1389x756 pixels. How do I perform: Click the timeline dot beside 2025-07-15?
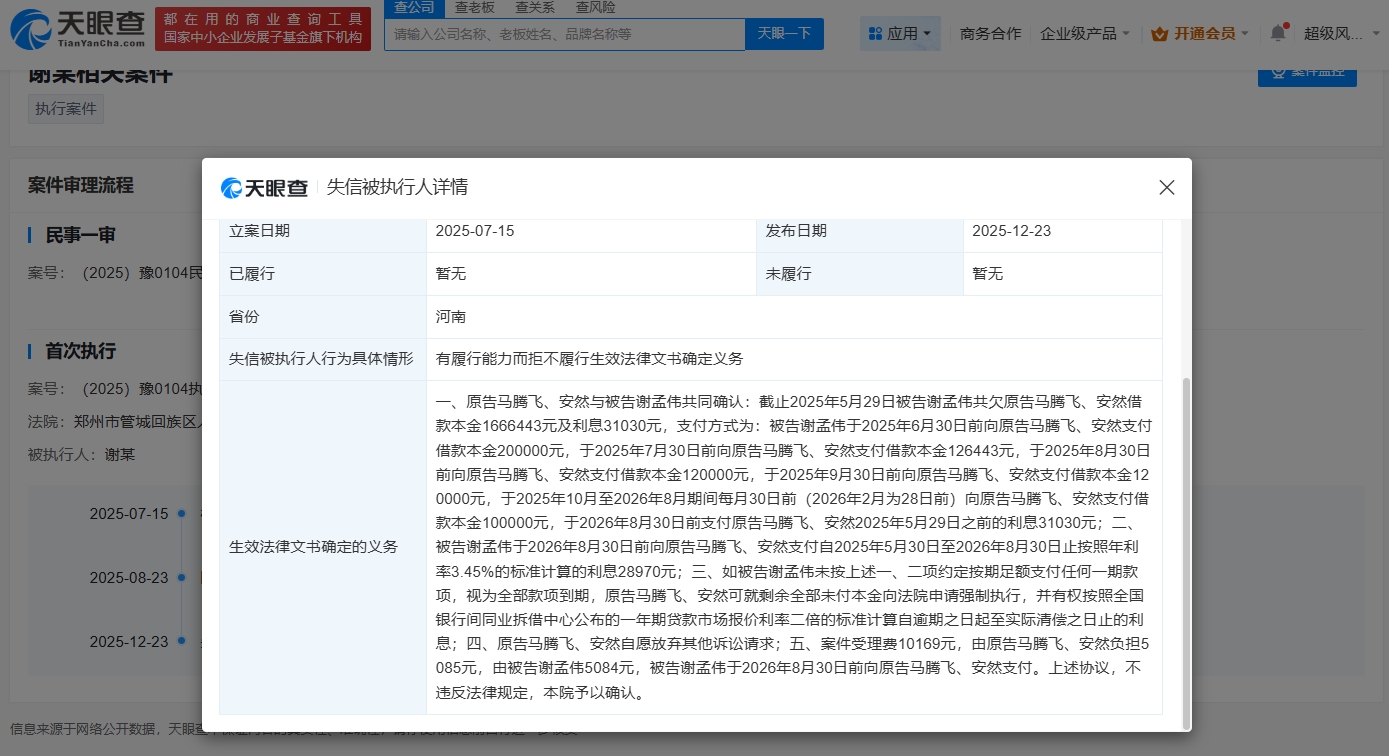pyautogui.click(x=181, y=514)
